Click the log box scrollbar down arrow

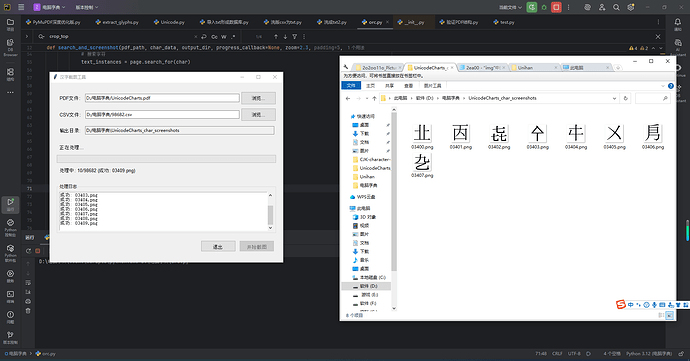pyautogui.click(x=270, y=228)
